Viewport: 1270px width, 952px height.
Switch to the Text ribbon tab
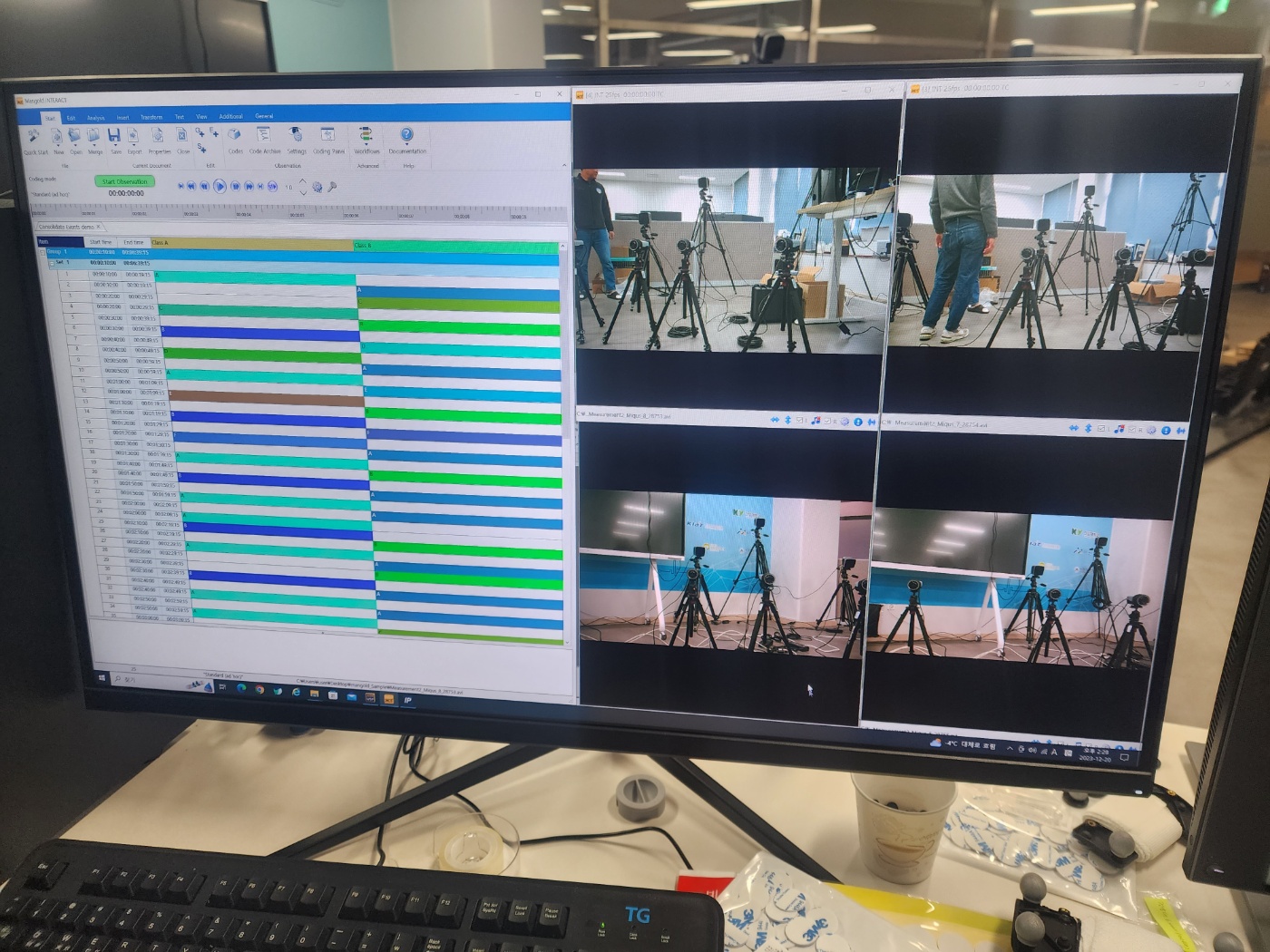point(179,117)
